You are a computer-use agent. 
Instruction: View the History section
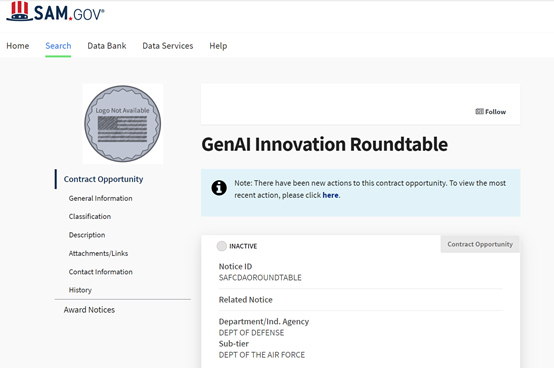coord(80,290)
